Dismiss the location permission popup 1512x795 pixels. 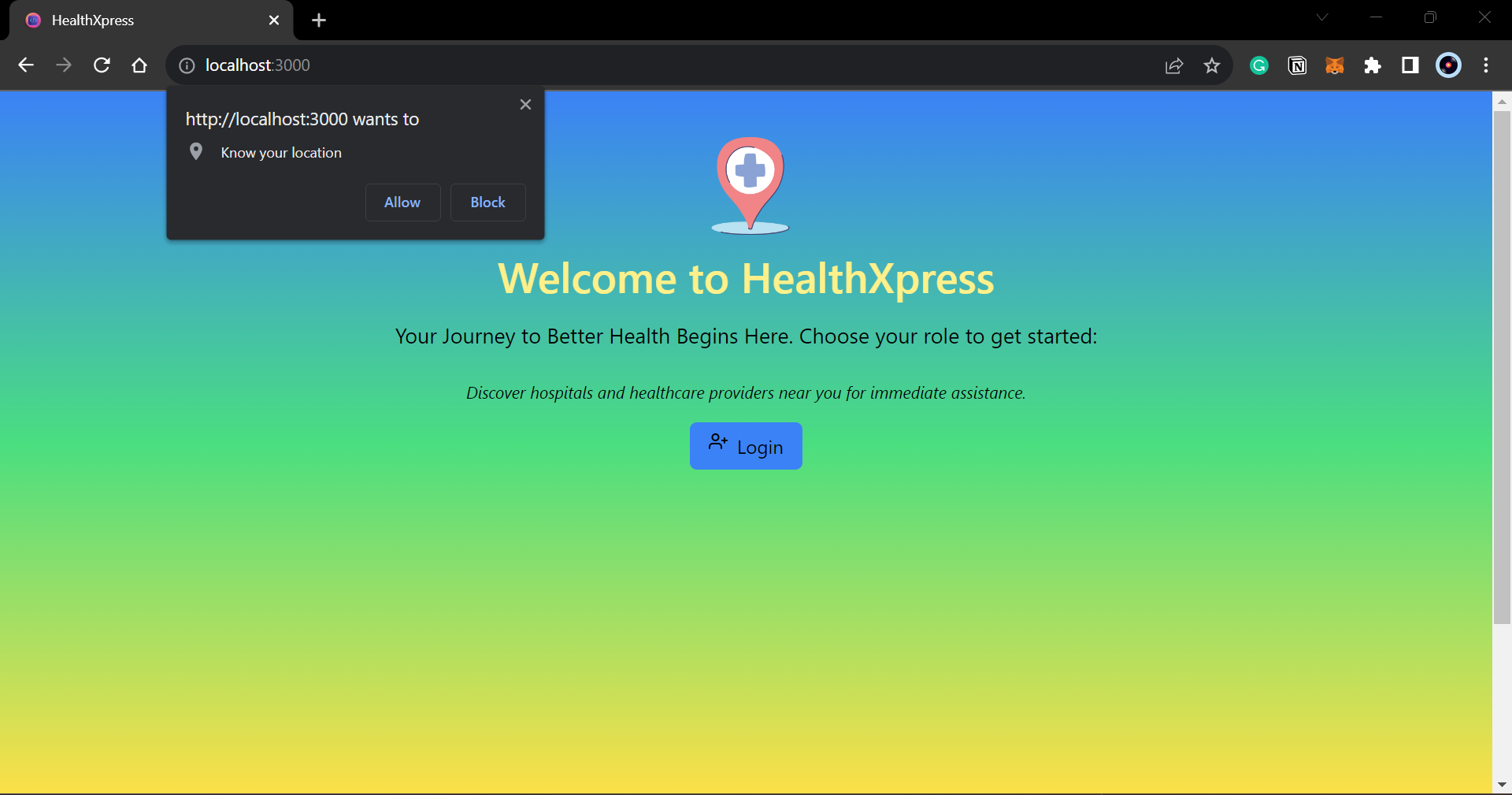tap(525, 104)
